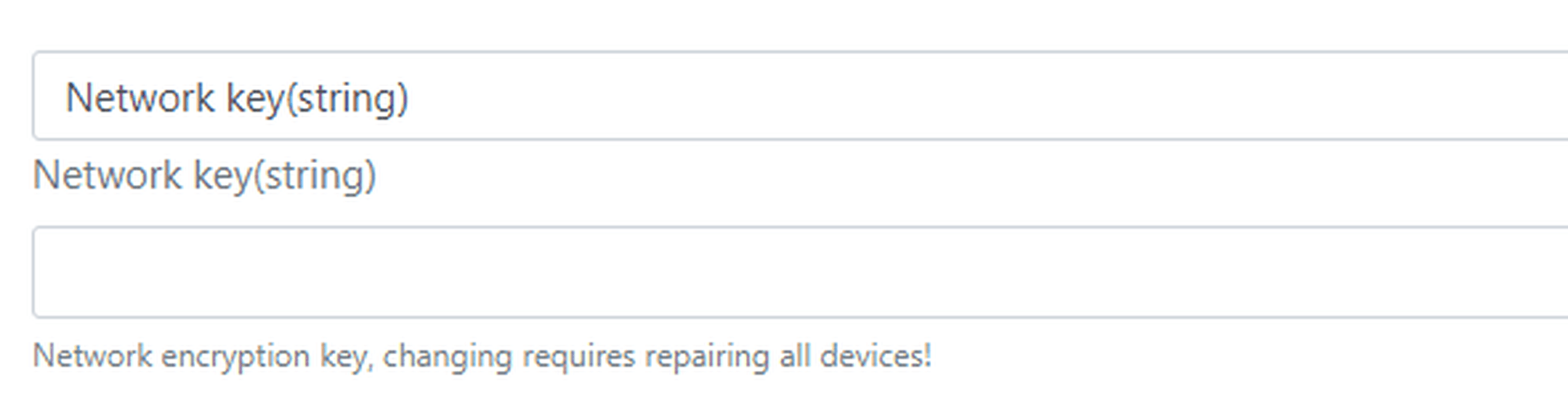Click the word 'changing' in the description

coord(448,358)
